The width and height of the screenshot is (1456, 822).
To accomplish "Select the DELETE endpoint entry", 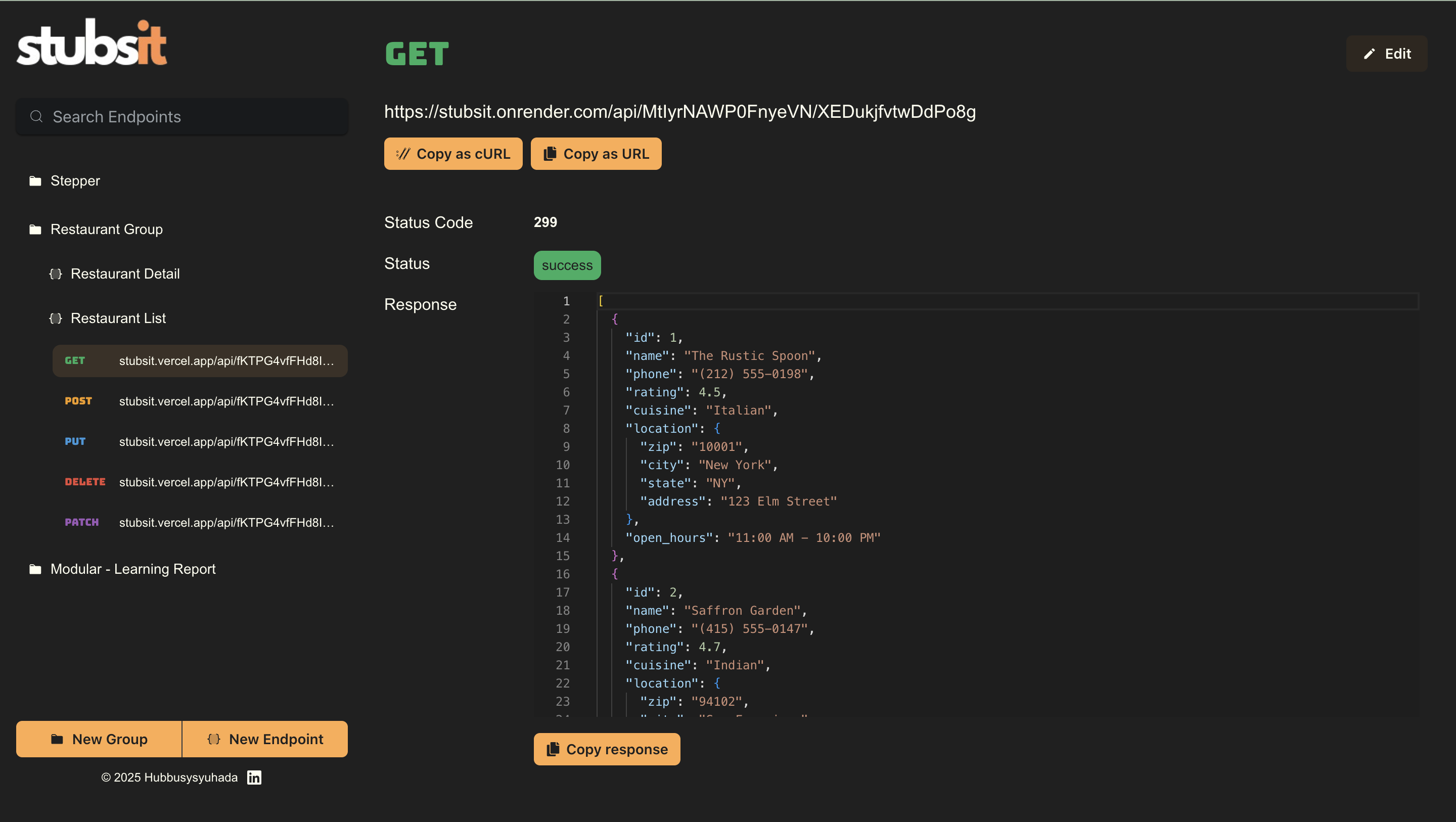I will pos(200,482).
